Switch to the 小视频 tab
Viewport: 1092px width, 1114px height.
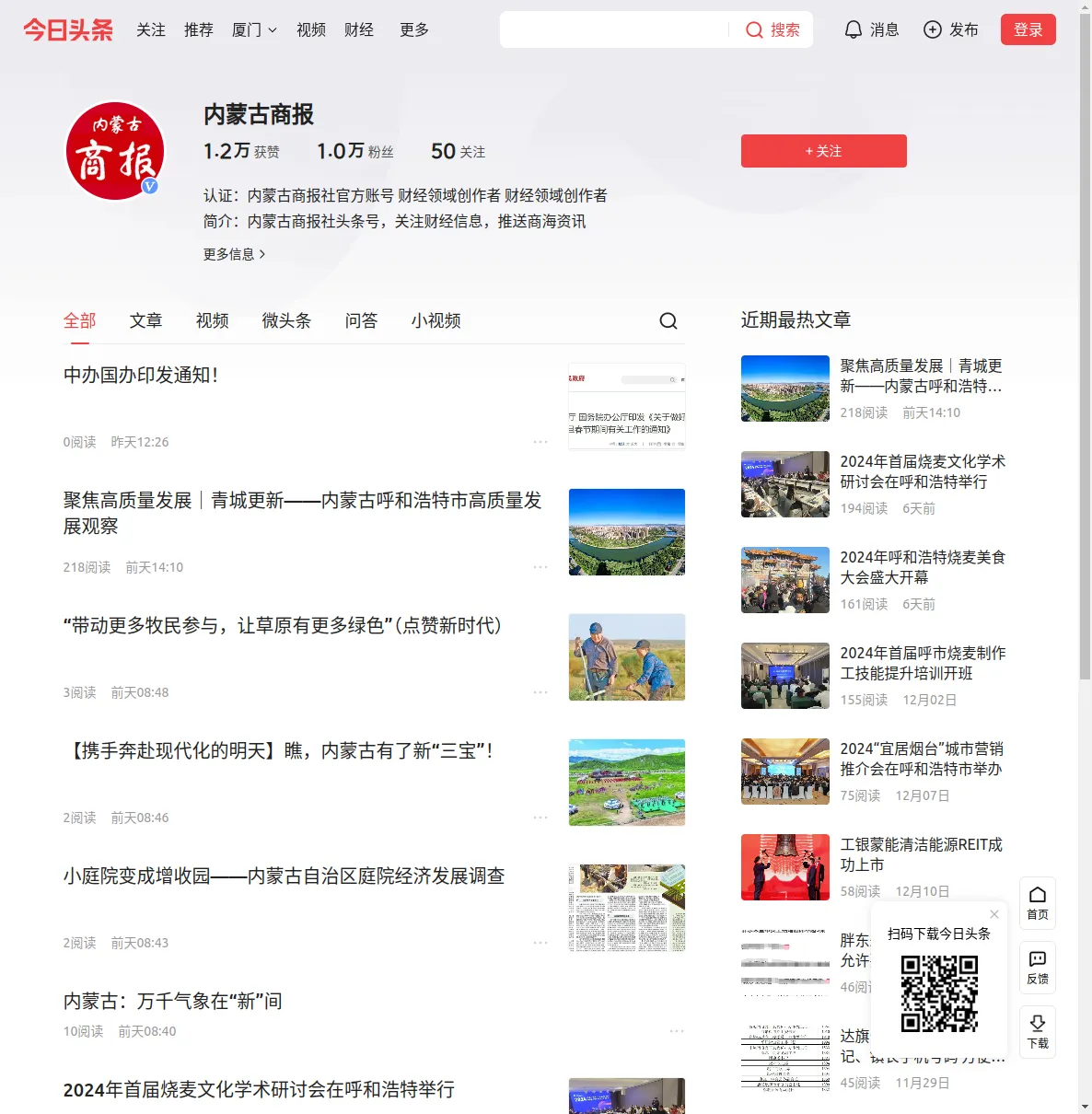[x=436, y=320]
